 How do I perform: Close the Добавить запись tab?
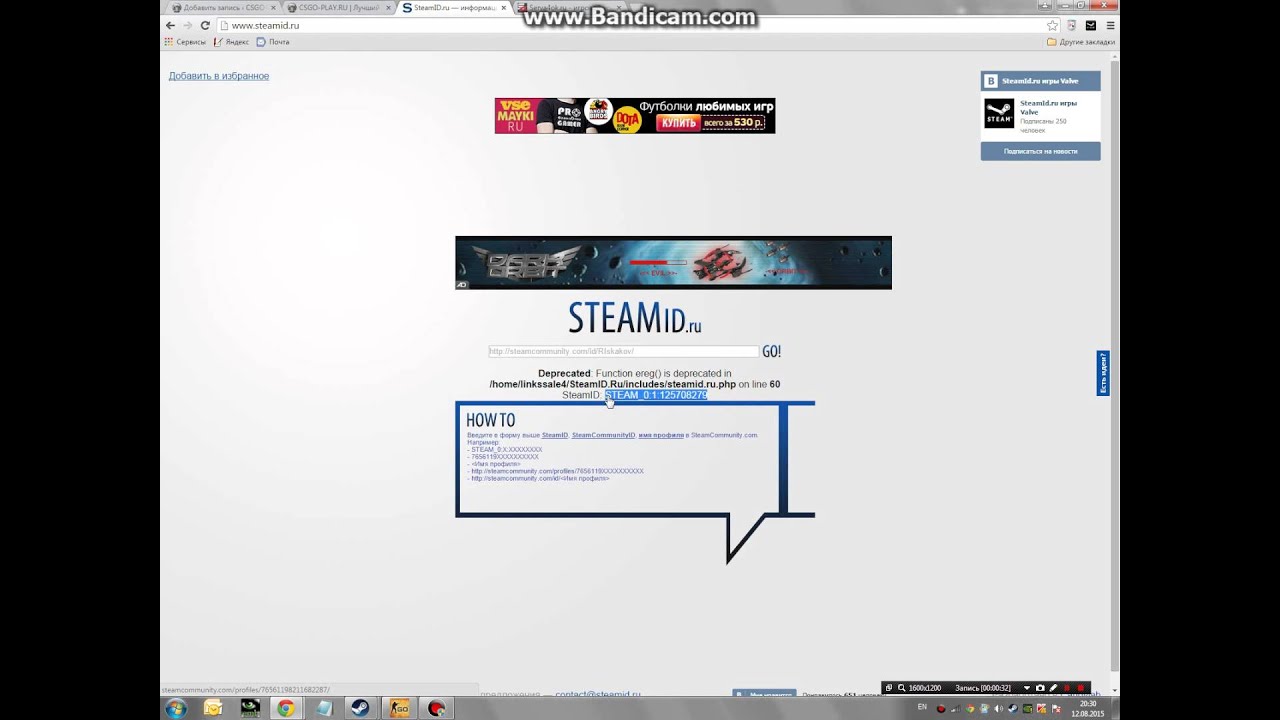(273, 7)
